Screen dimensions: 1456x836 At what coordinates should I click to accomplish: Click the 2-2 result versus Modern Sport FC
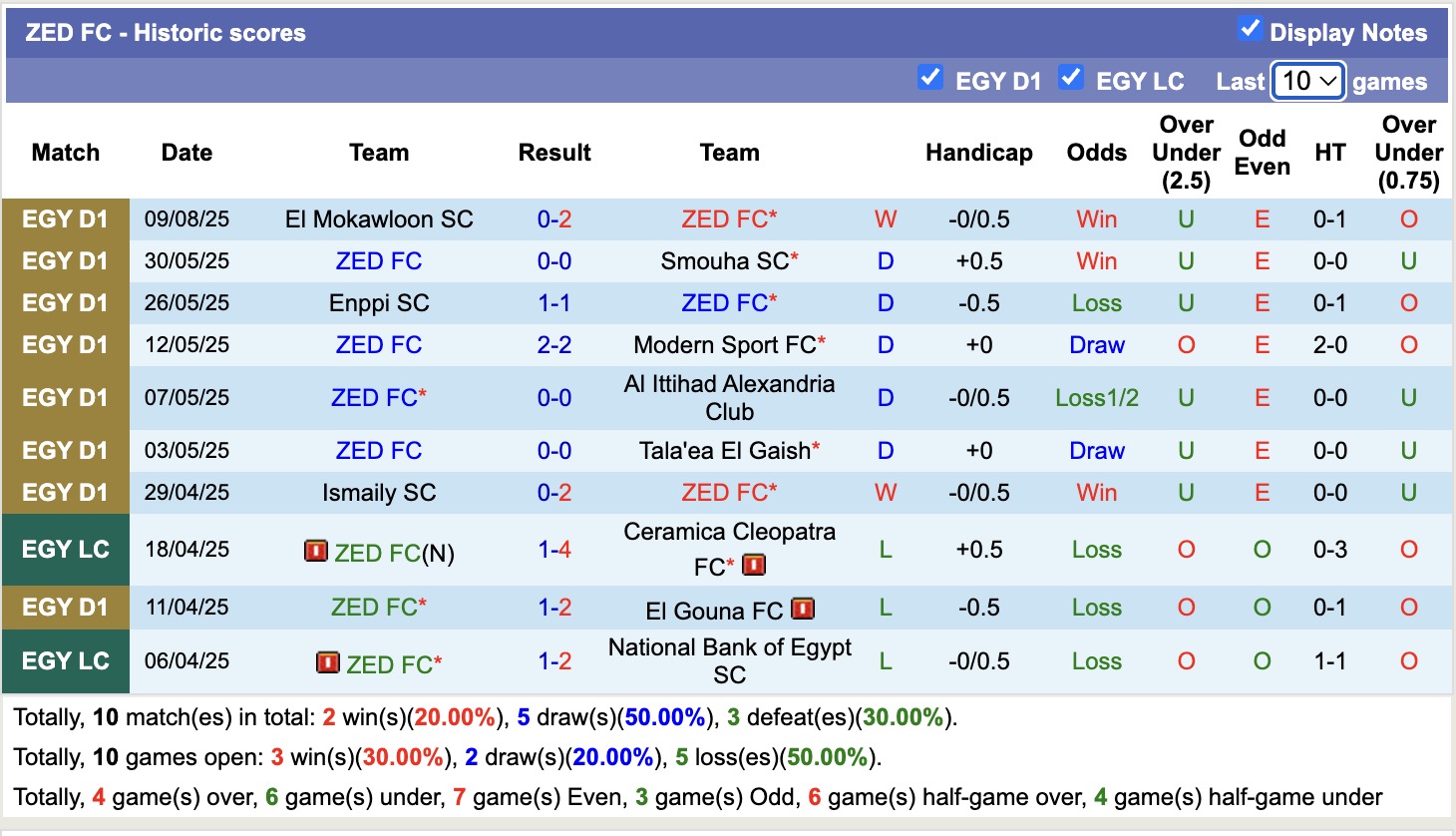click(x=554, y=345)
